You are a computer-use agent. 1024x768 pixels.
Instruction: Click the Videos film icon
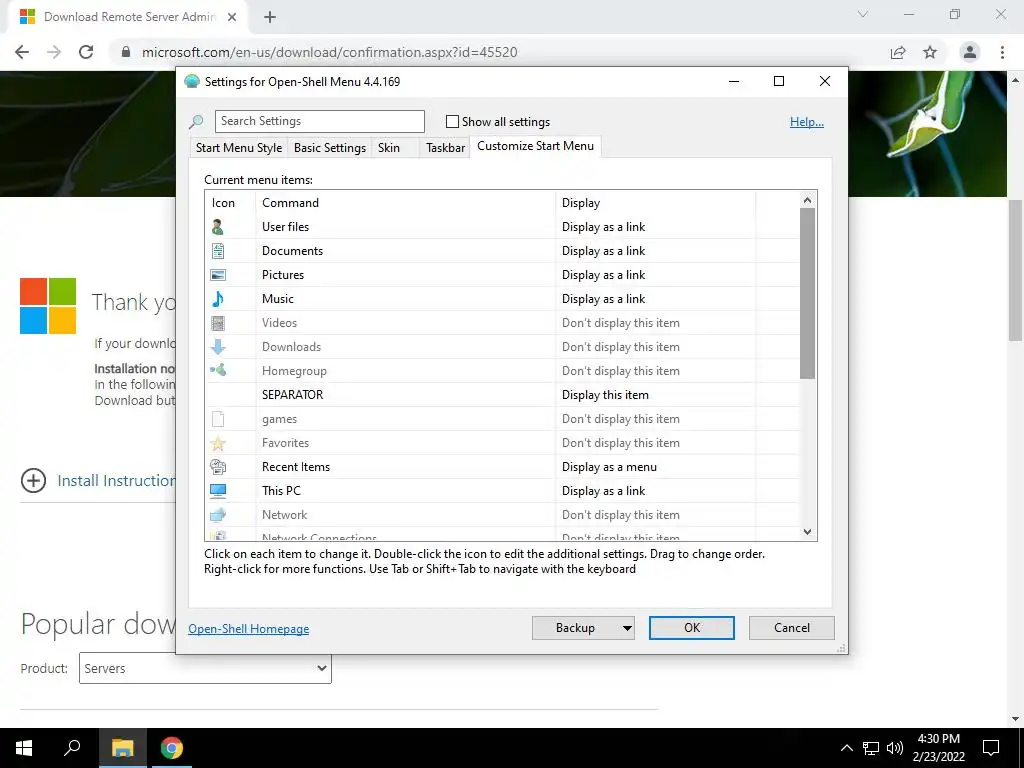click(218, 323)
